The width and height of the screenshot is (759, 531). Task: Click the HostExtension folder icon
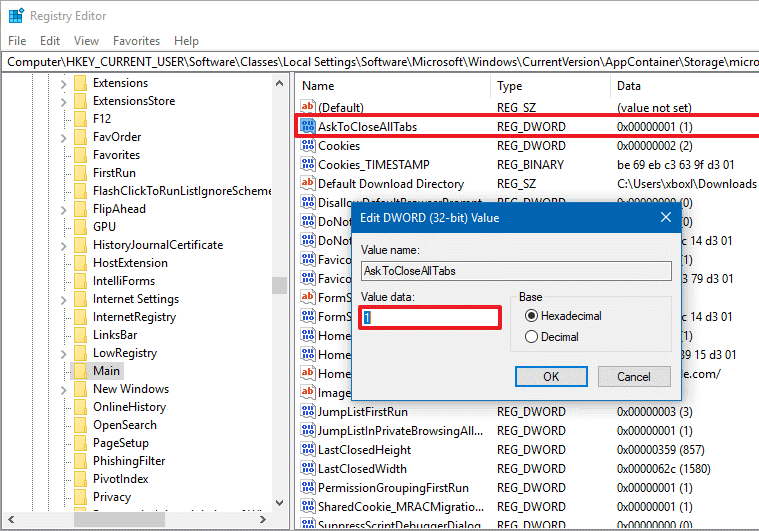(x=80, y=263)
